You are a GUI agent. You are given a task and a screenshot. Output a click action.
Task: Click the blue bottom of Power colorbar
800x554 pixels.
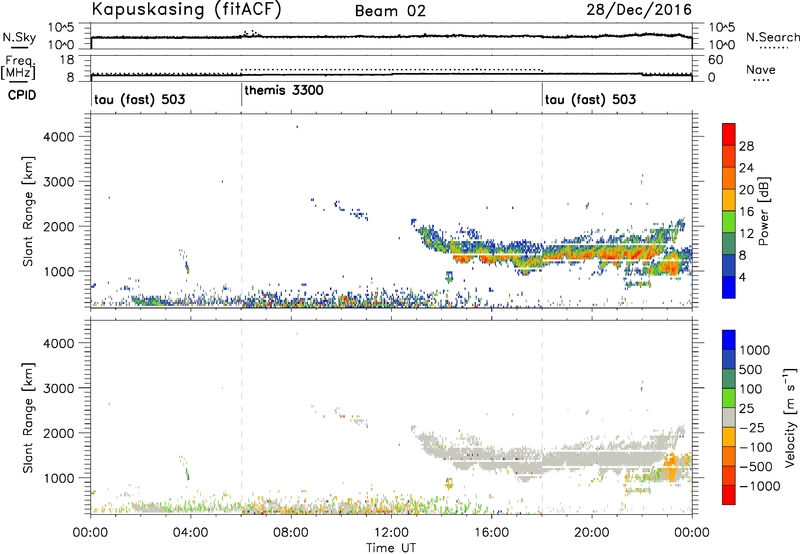pyautogui.click(x=729, y=287)
